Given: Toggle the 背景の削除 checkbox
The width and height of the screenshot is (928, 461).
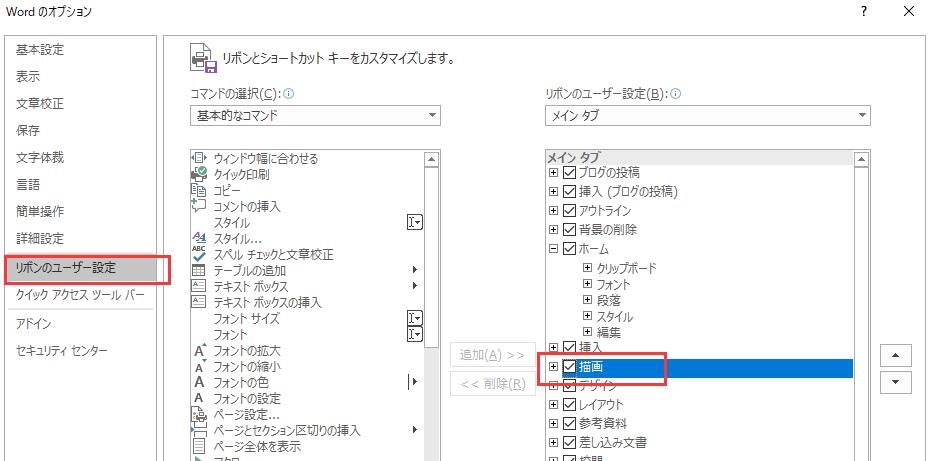Looking at the screenshot, I should point(569,230).
